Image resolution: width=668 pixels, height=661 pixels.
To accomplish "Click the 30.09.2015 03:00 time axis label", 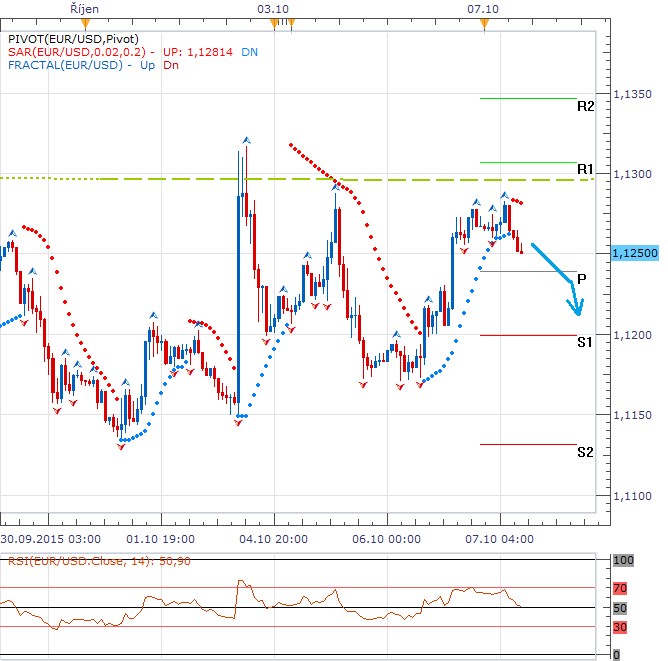I will (x=45, y=537).
